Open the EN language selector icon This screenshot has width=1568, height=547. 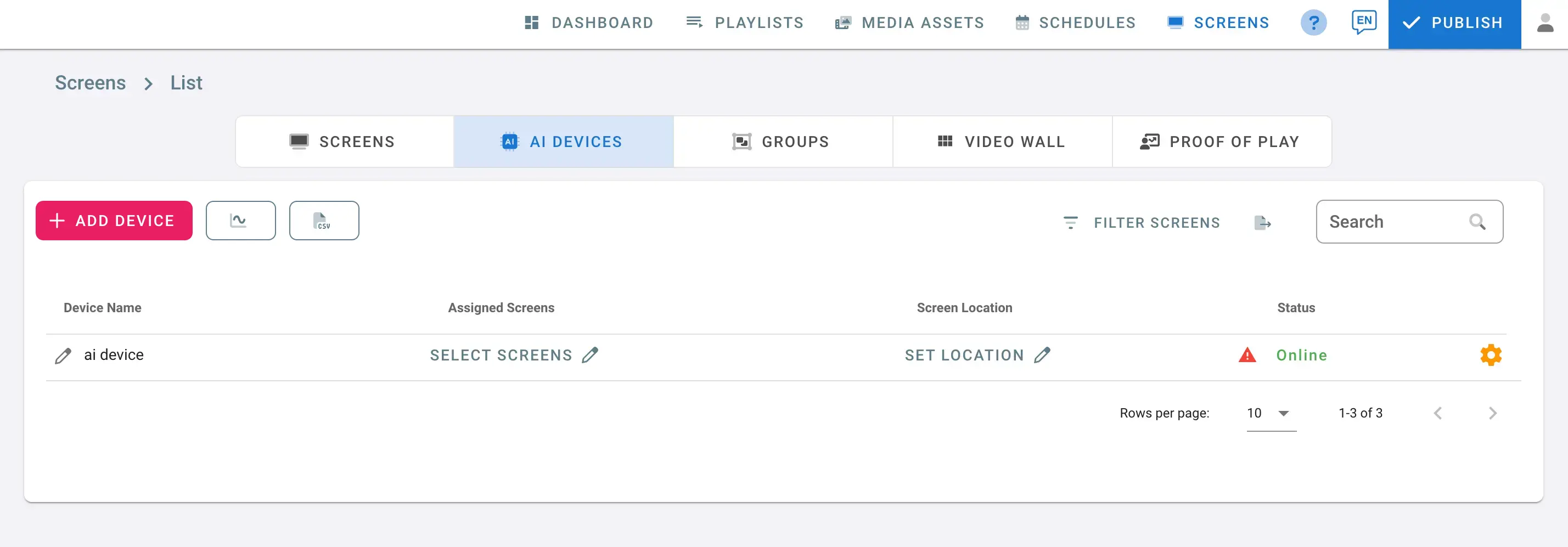(x=1363, y=22)
